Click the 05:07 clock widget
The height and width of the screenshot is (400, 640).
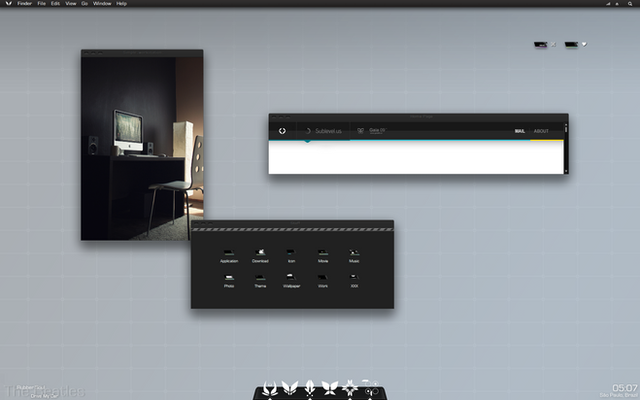point(625,387)
